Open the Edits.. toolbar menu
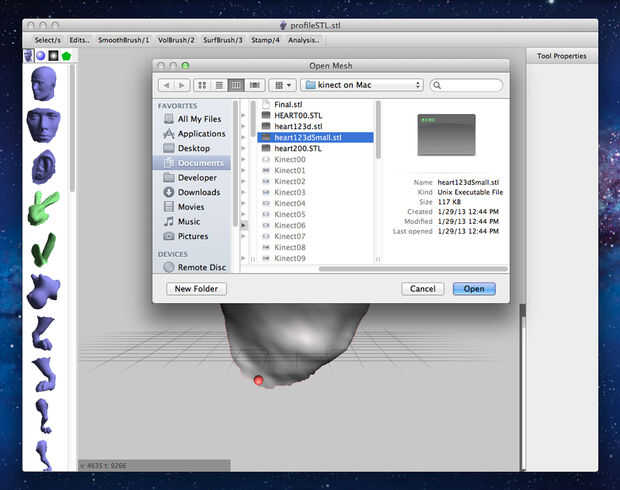 point(79,40)
